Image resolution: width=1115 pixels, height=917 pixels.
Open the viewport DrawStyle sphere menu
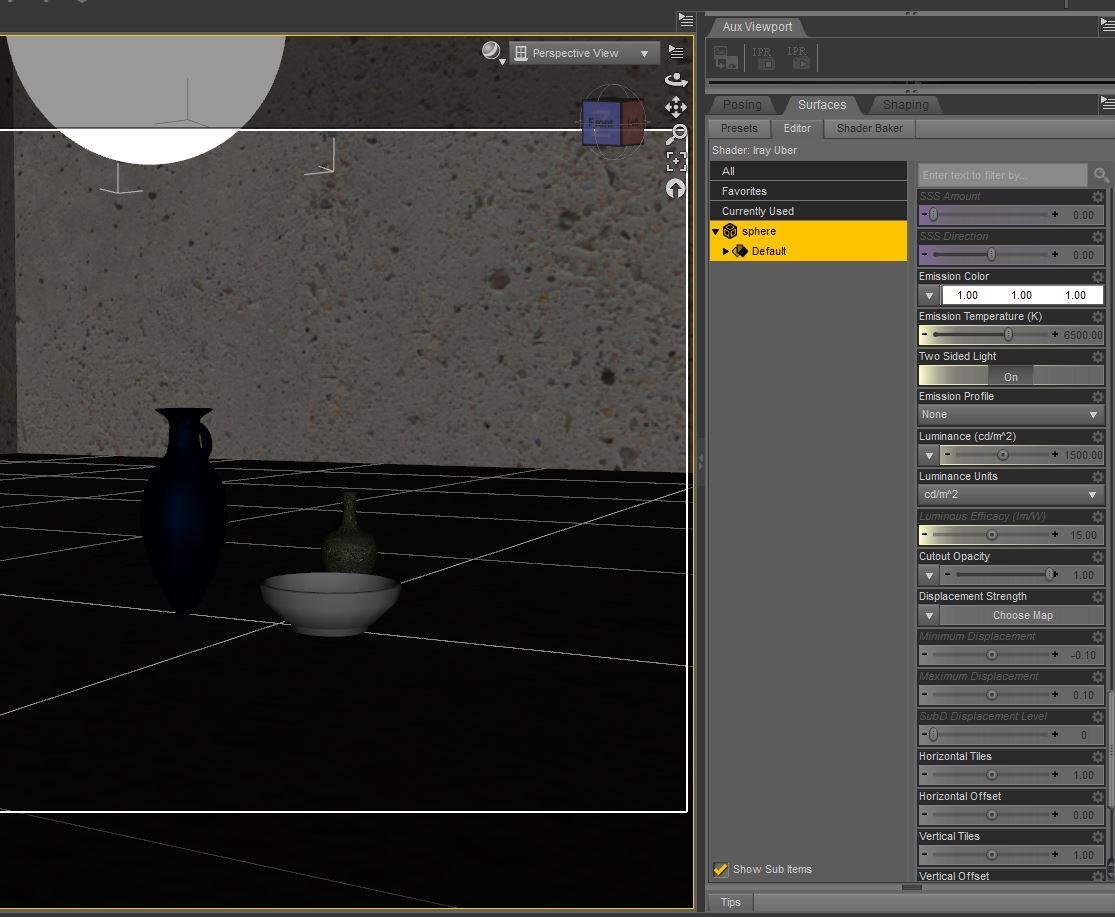coord(492,53)
